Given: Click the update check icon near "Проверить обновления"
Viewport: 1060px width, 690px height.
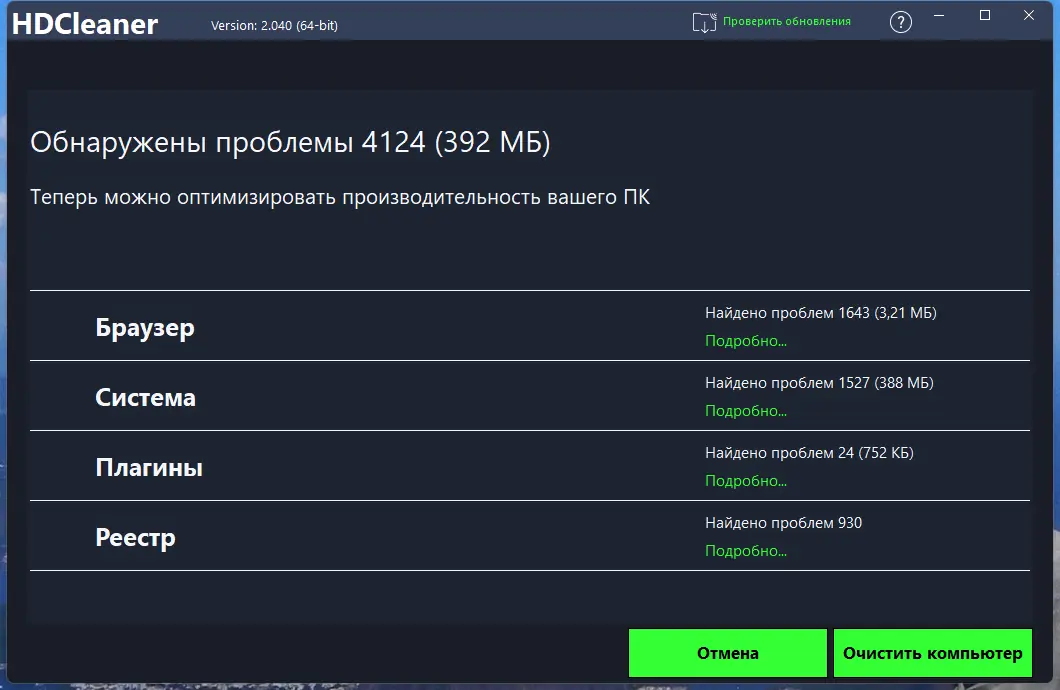Looking at the screenshot, I should pyautogui.click(x=705, y=20).
